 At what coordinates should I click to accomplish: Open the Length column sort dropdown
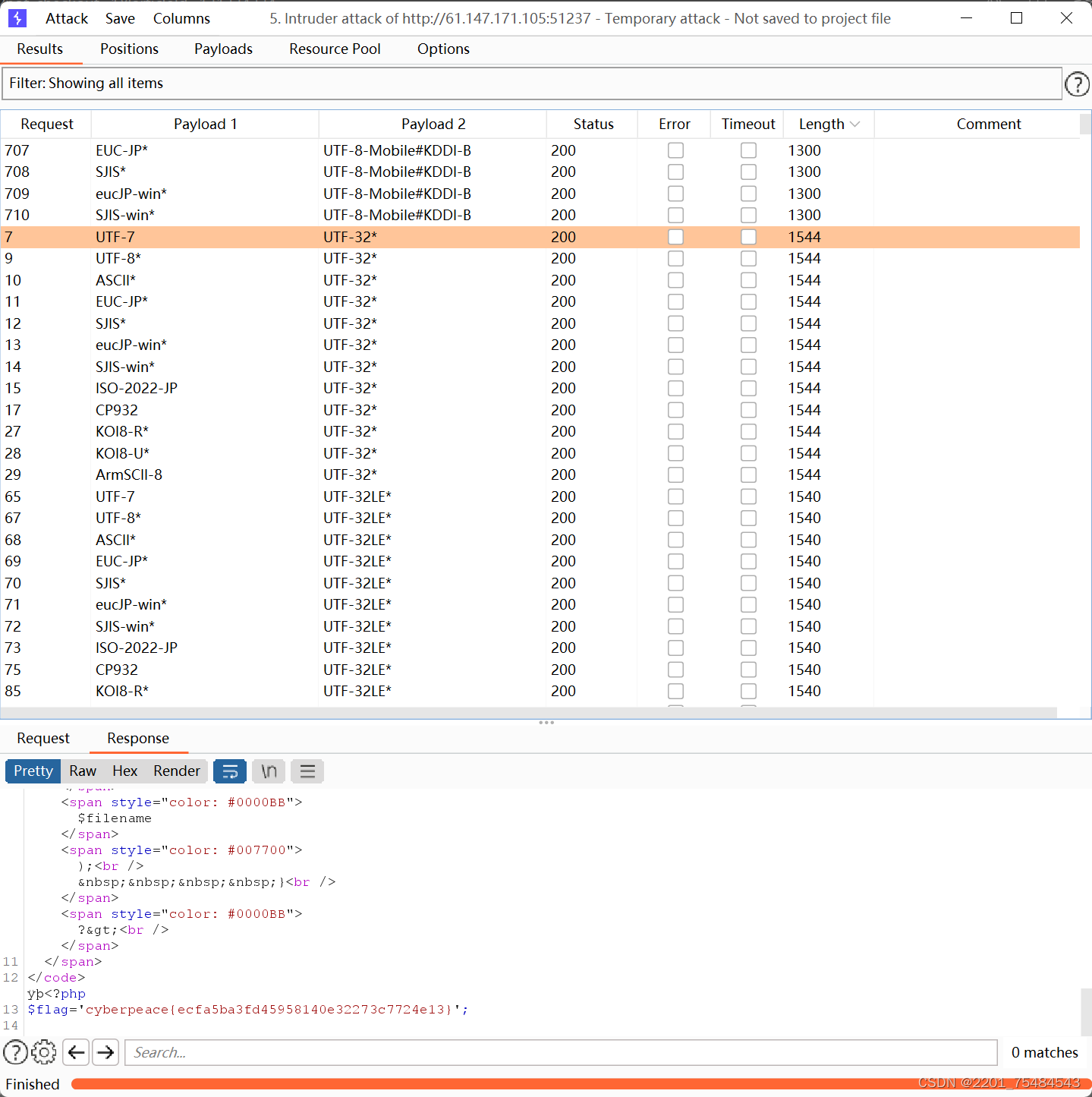tap(855, 124)
